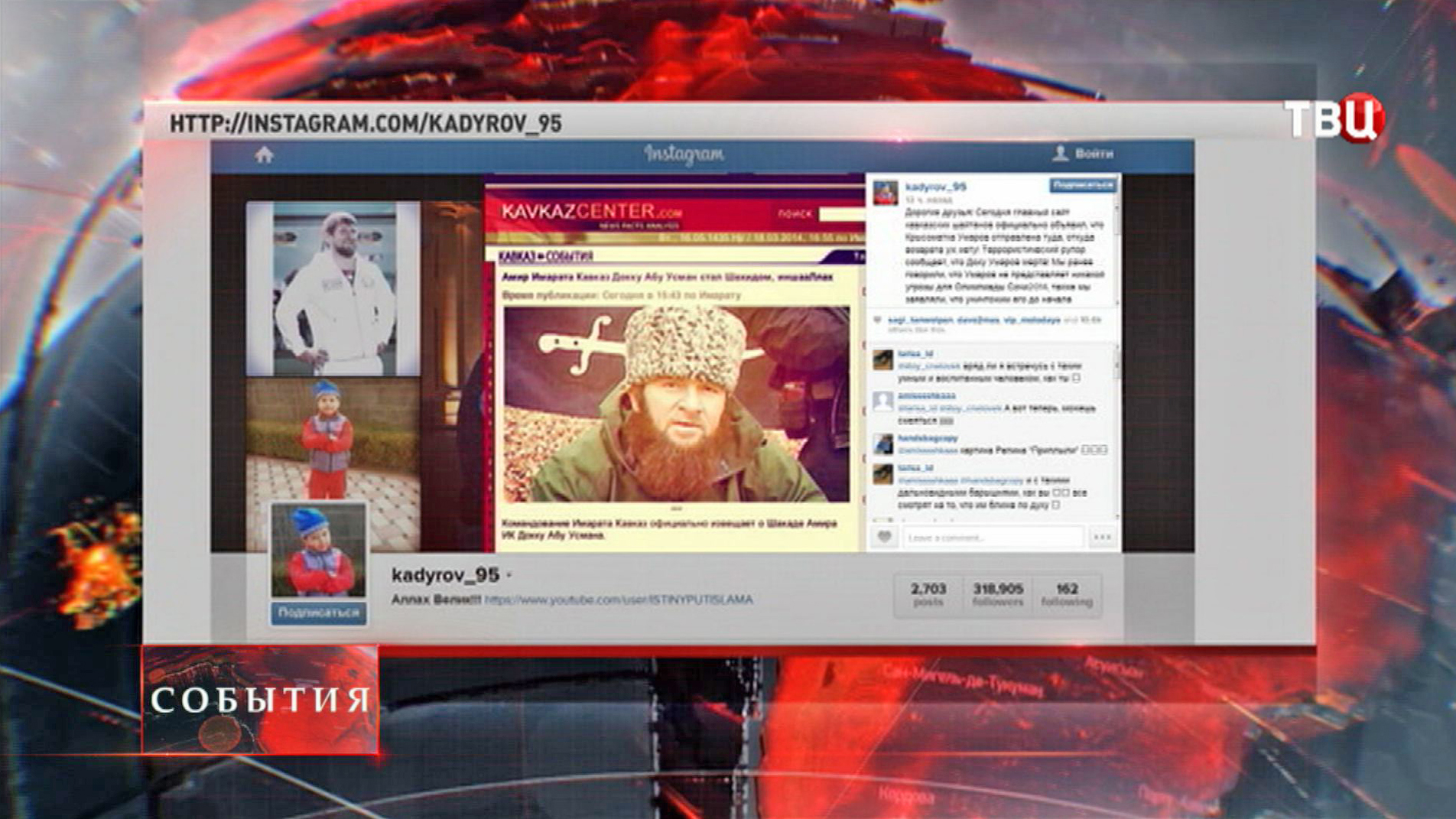This screenshot has width=1456, height=819.
Task: Click the kadyrov_95 profile name heading
Action: coord(445,575)
